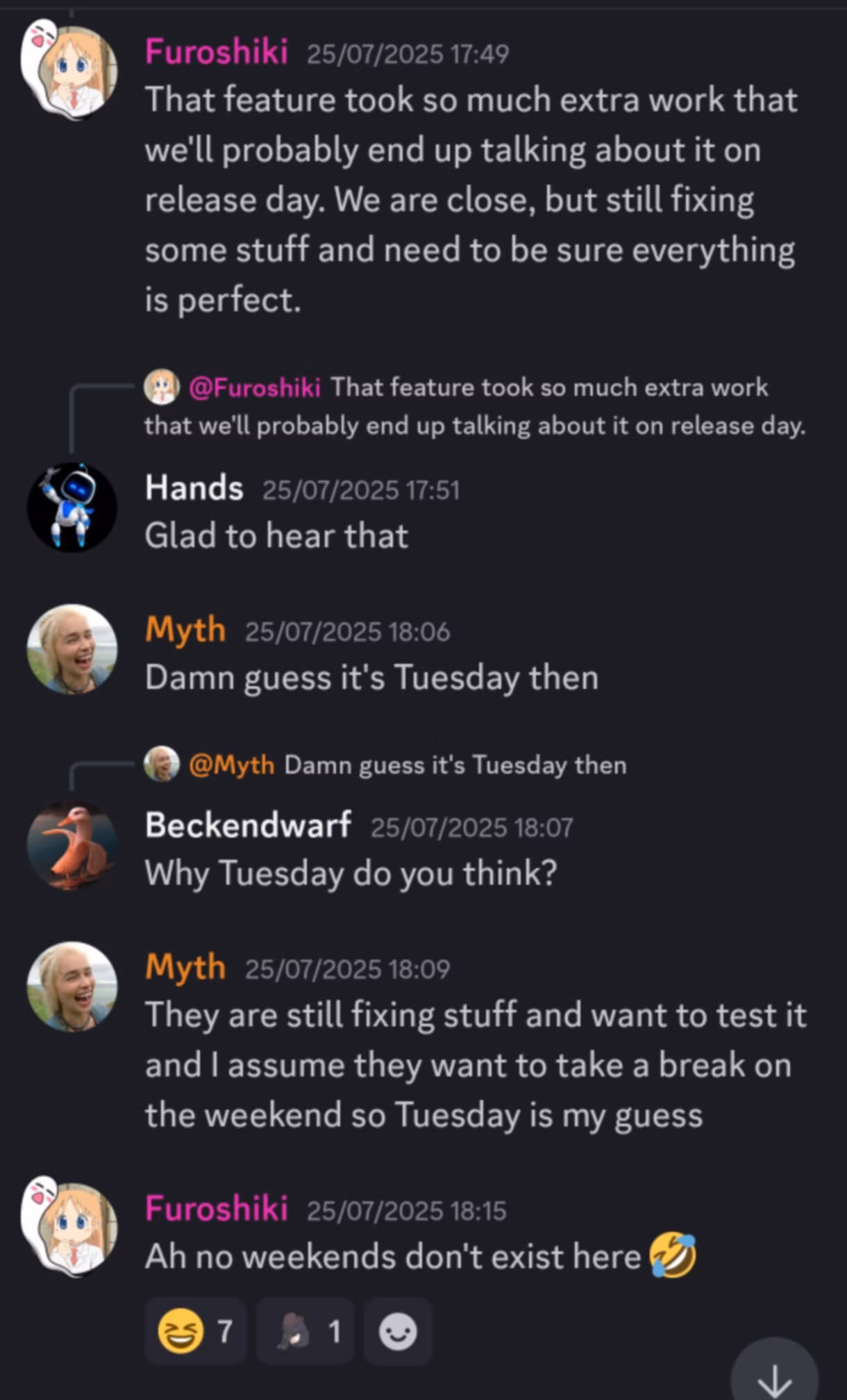The width and height of the screenshot is (847, 1400).
Task: Click the small Myth avatar in reply preview
Action: (x=161, y=765)
